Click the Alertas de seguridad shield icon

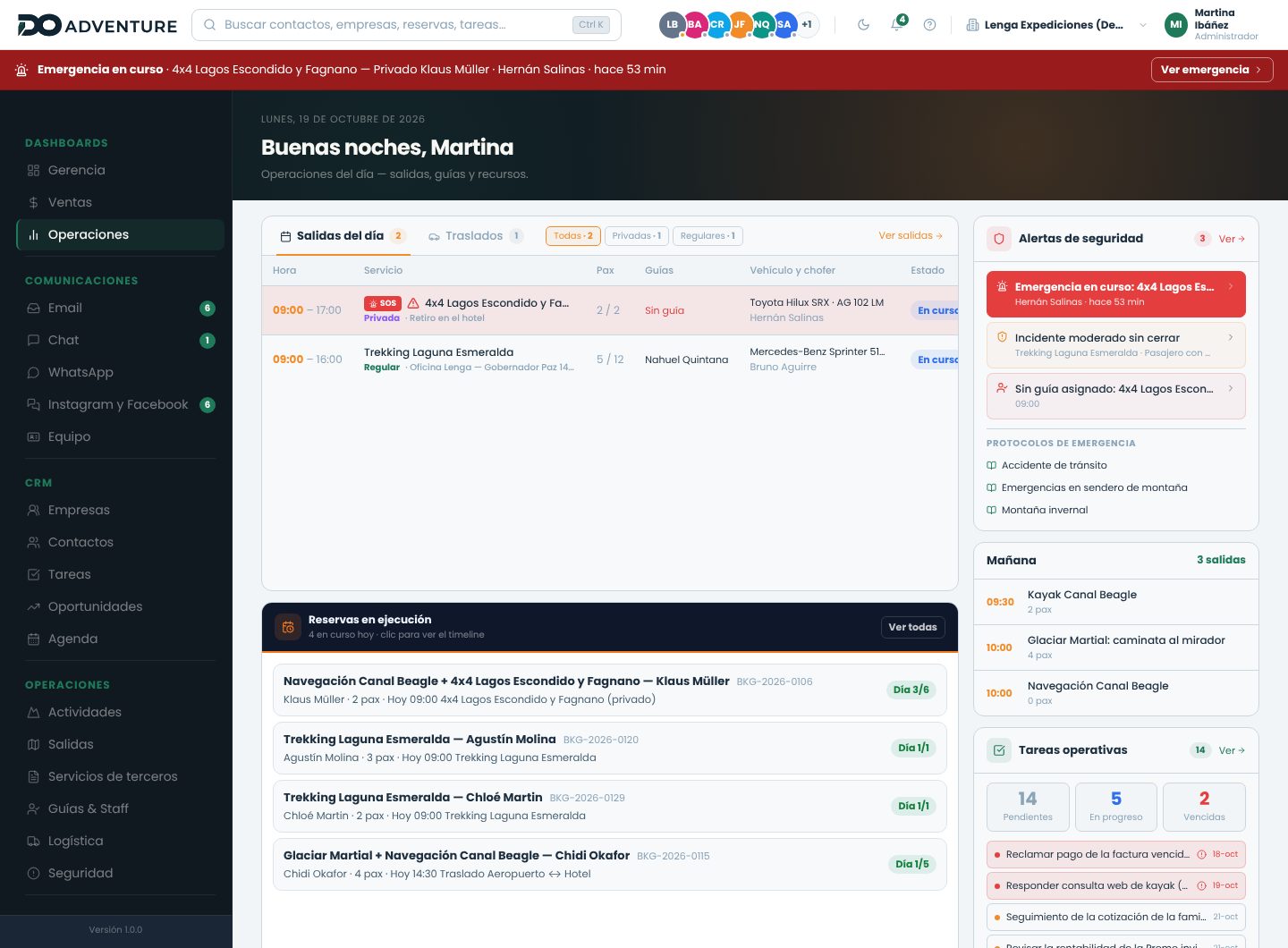(999, 239)
